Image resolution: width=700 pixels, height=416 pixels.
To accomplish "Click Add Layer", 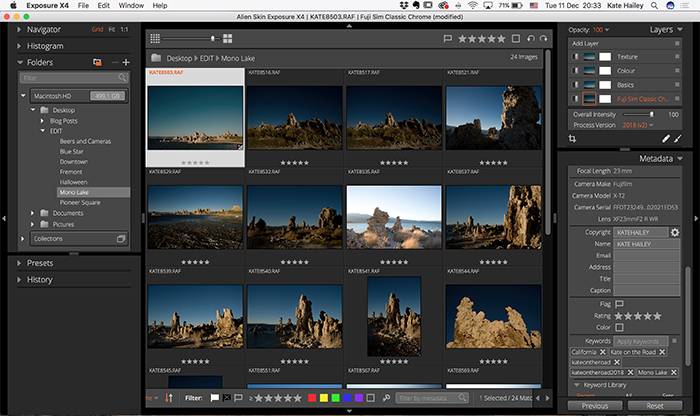I will [x=585, y=43].
